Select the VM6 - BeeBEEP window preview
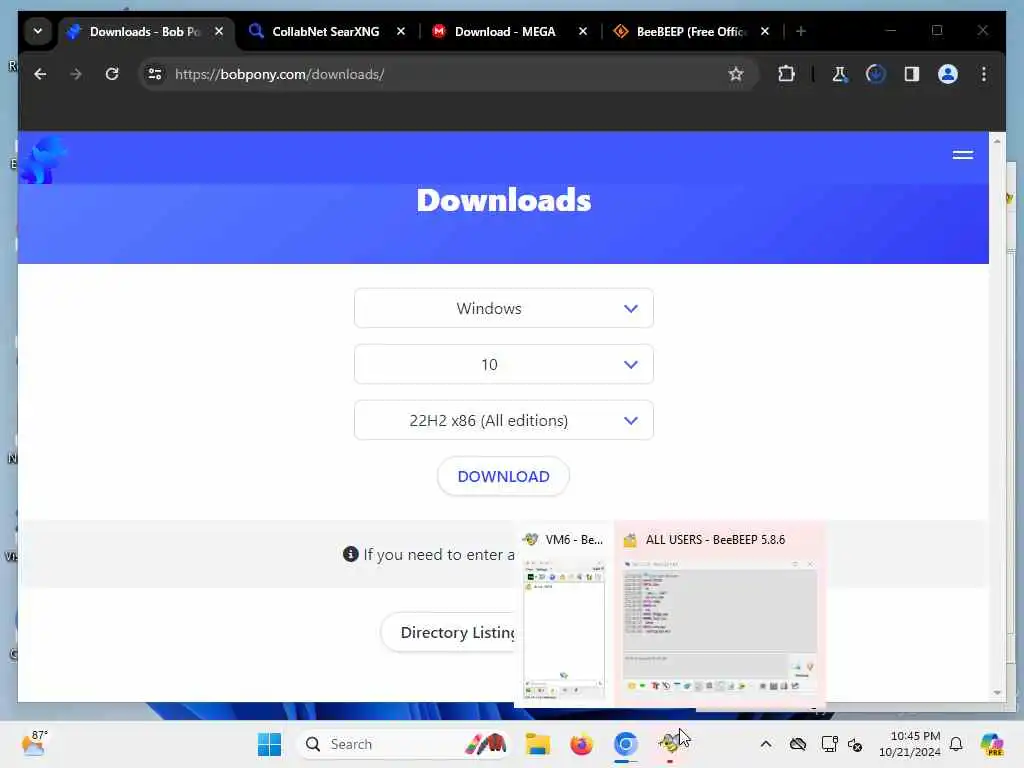This screenshot has height=768, width=1024. pos(564,615)
